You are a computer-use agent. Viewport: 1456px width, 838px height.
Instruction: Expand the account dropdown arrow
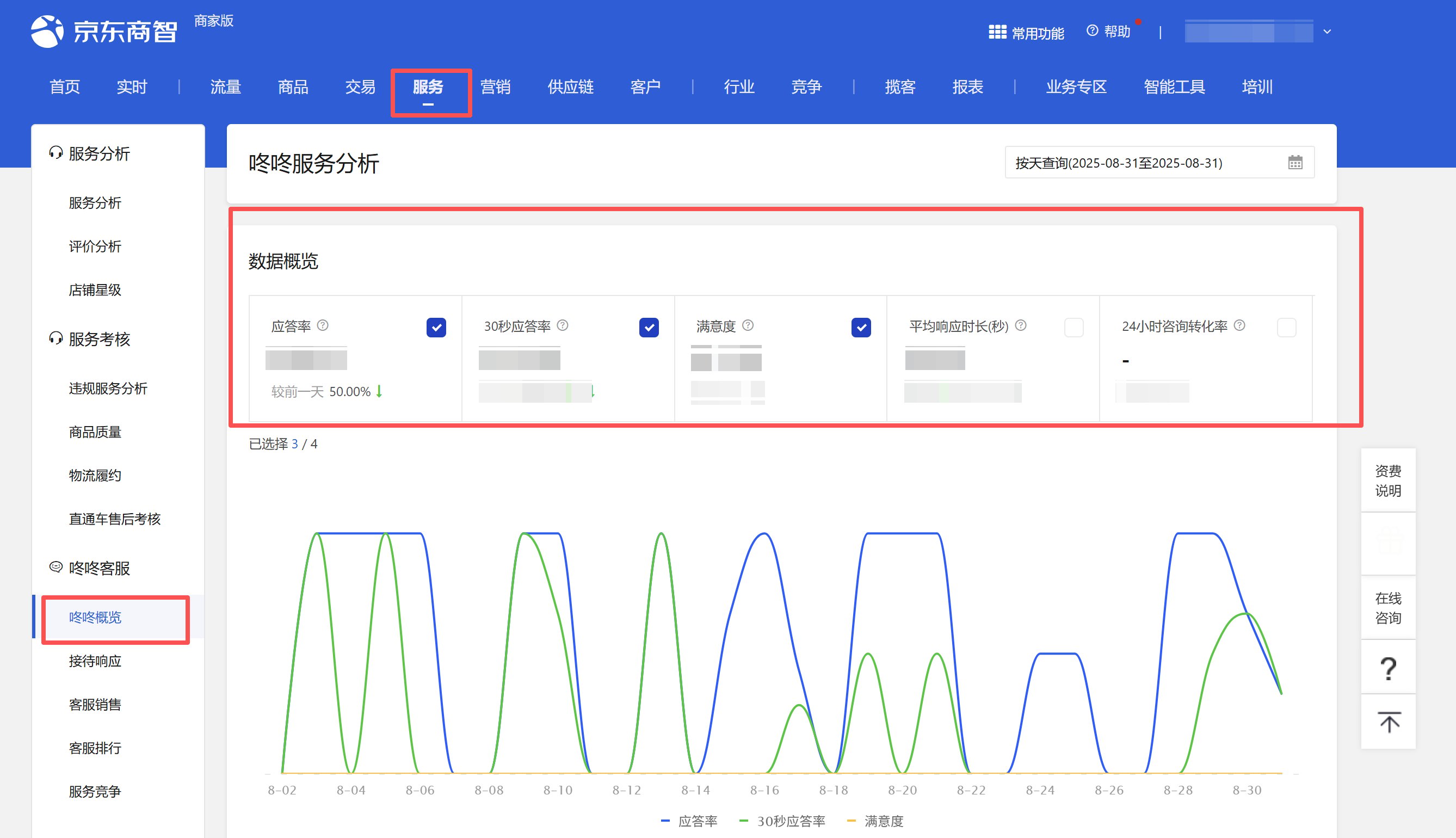pos(1327,32)
